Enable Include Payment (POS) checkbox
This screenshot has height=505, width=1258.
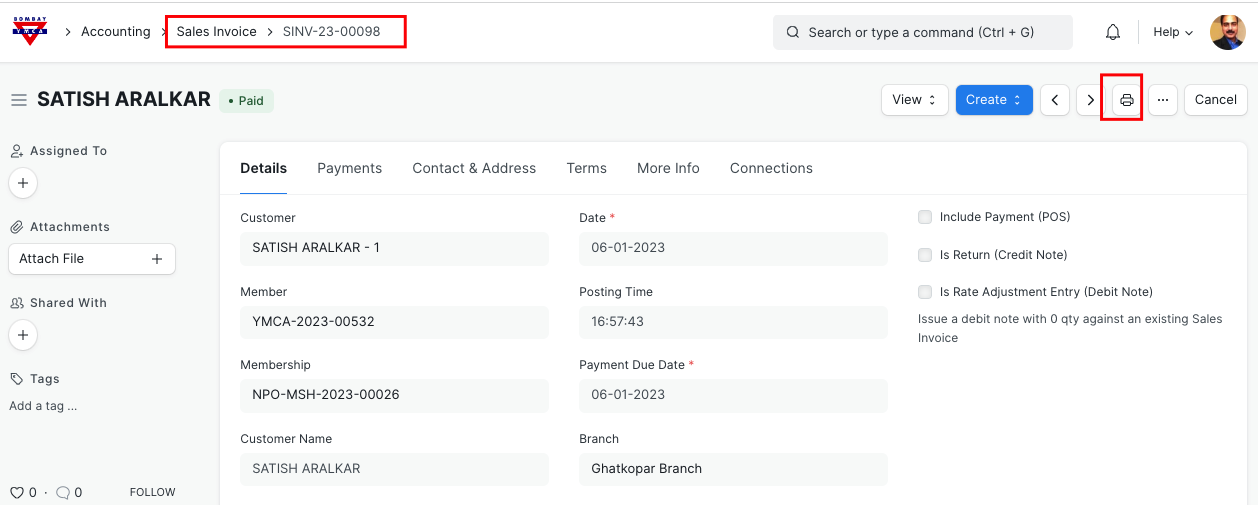click(925, 217)
